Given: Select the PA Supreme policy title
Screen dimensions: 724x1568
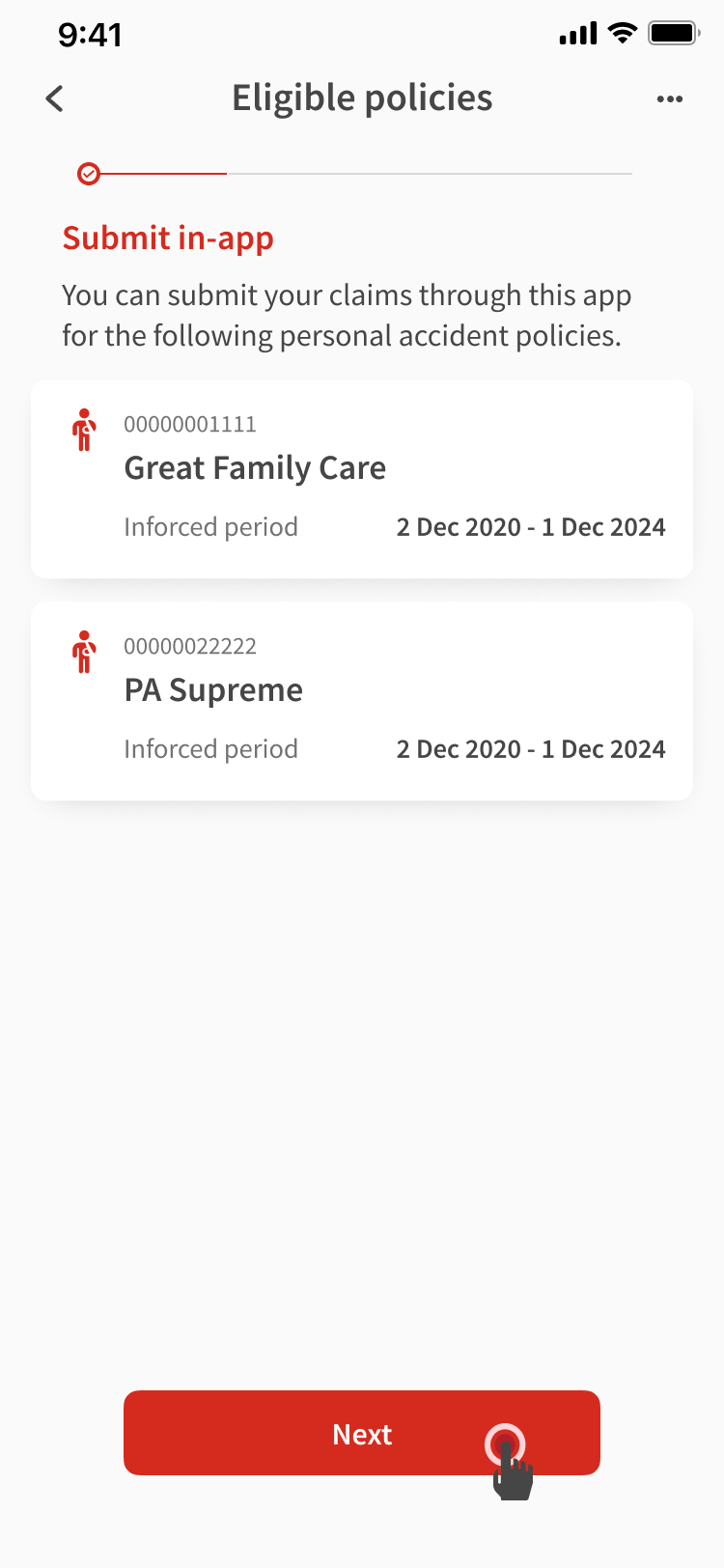Looking at the screenshot, I should tap(213, 690).
